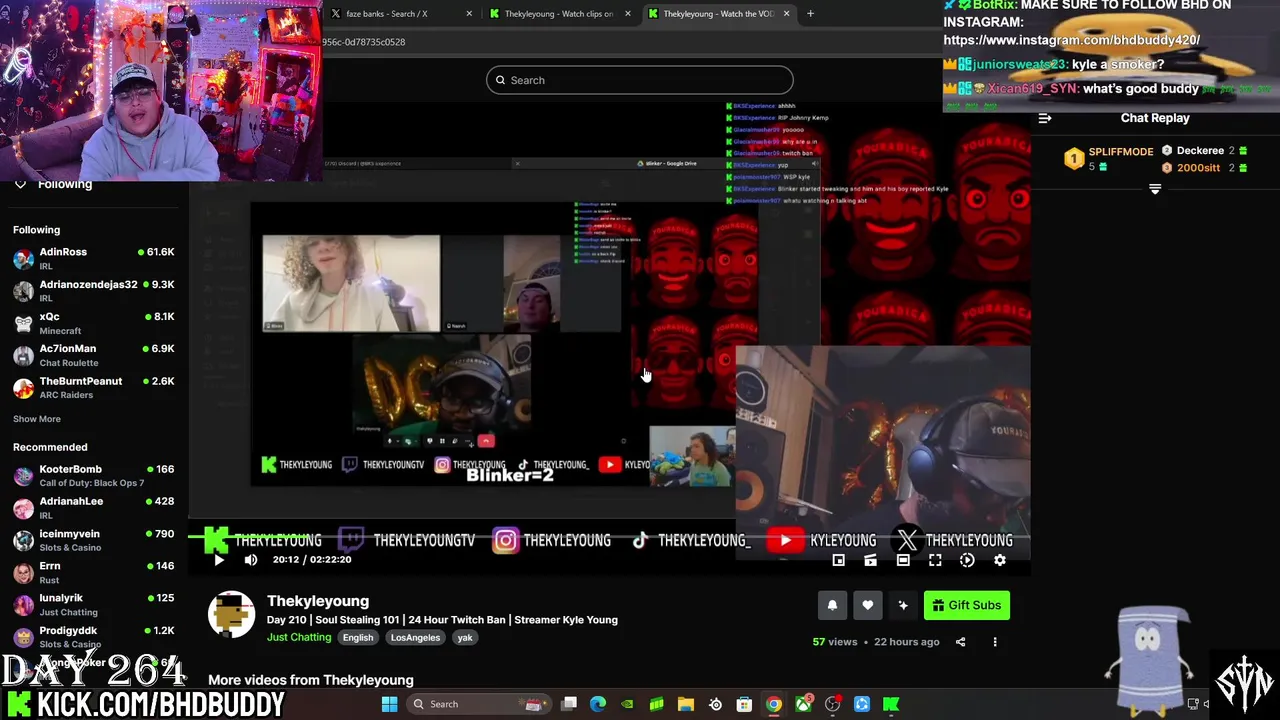The width and height of the screenshot is (1280, 720).
Task: Collapse the Chat Replay panel
Action: point(1045,118)
